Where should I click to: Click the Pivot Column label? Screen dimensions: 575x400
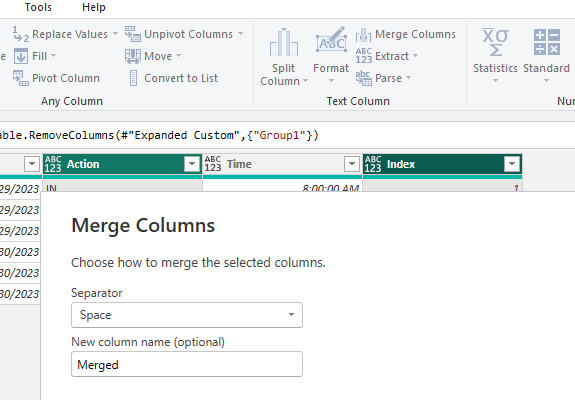click(x=66, y=78)
